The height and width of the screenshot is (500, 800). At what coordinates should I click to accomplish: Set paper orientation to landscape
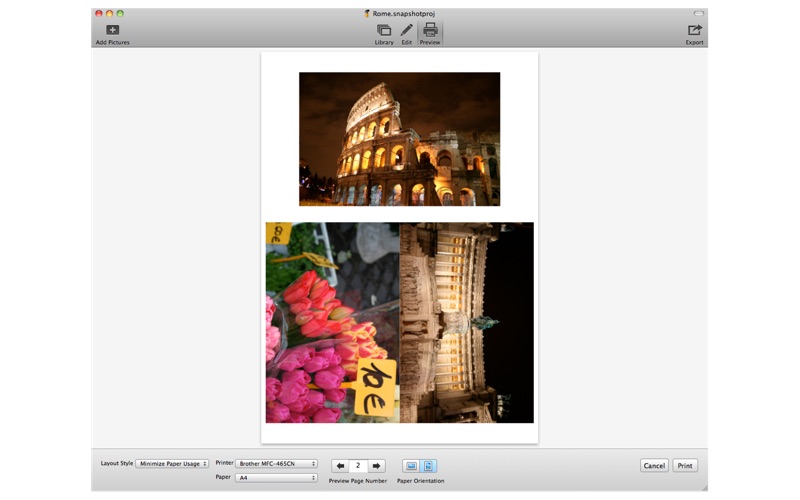[411, 466]
